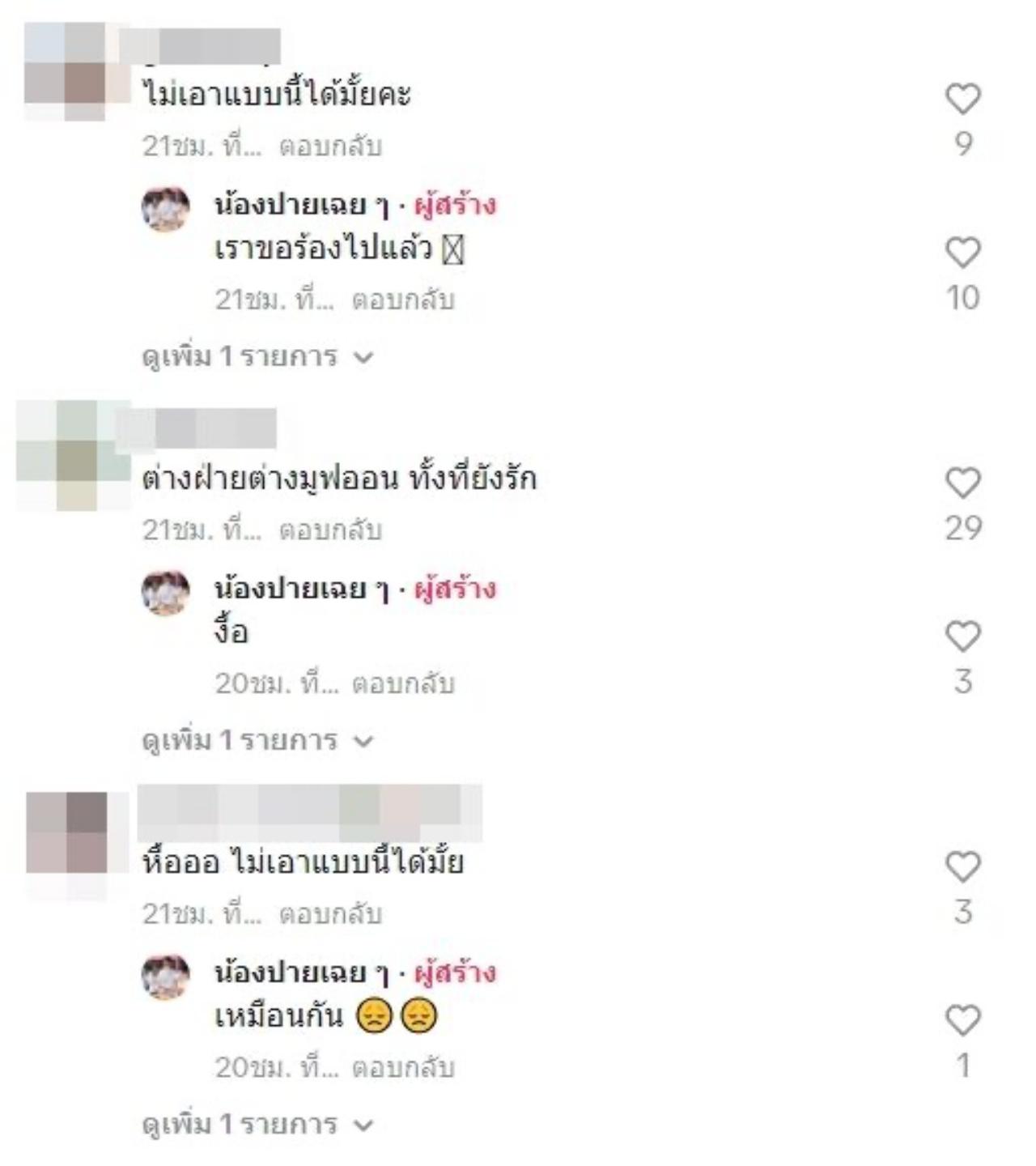Like the comment with 9 likes

tap(963, 99)
